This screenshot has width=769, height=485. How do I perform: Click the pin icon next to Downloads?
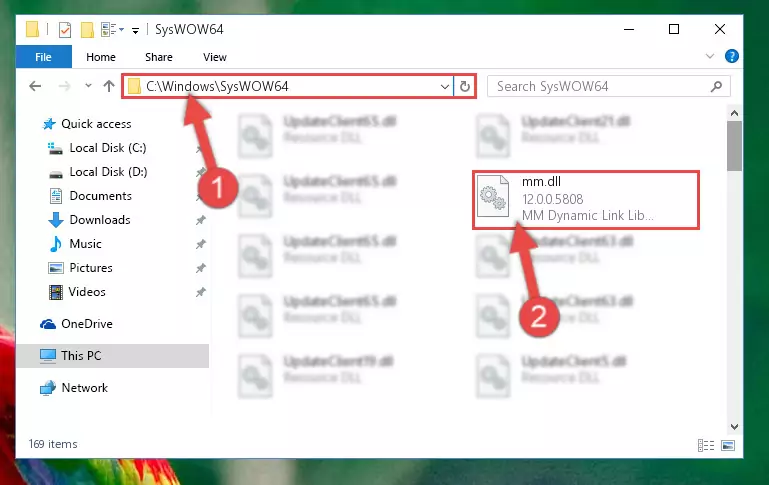point(201,220)
